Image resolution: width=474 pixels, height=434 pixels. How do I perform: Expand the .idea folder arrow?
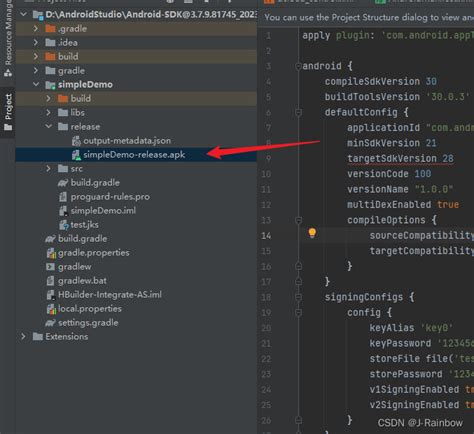36,42
